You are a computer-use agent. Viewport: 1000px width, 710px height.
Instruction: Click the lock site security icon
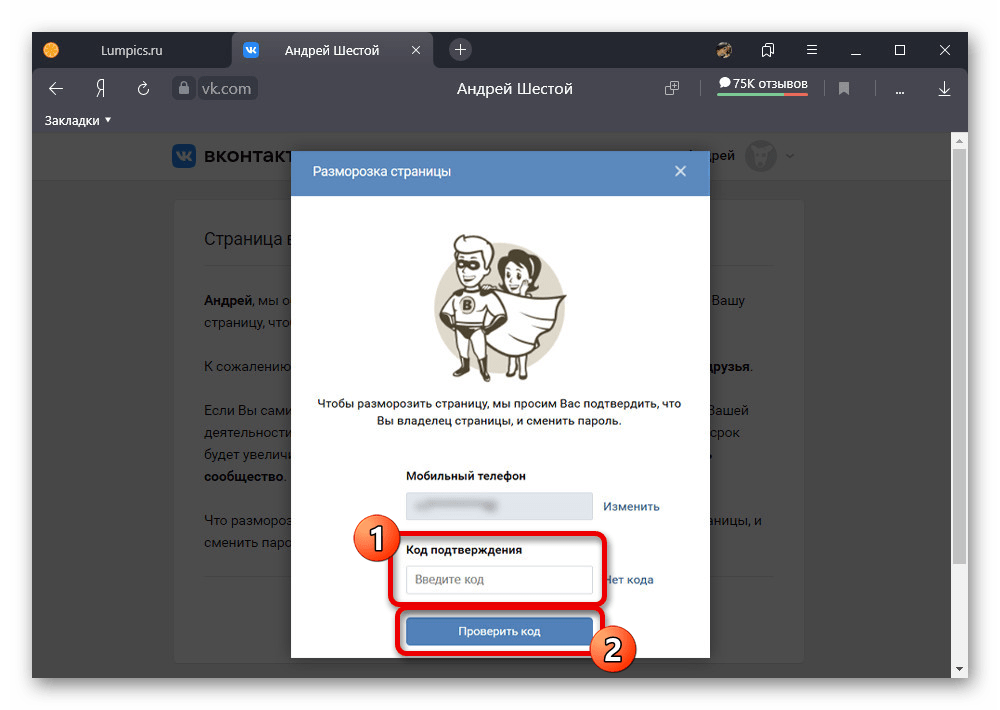tap(184, 88)
